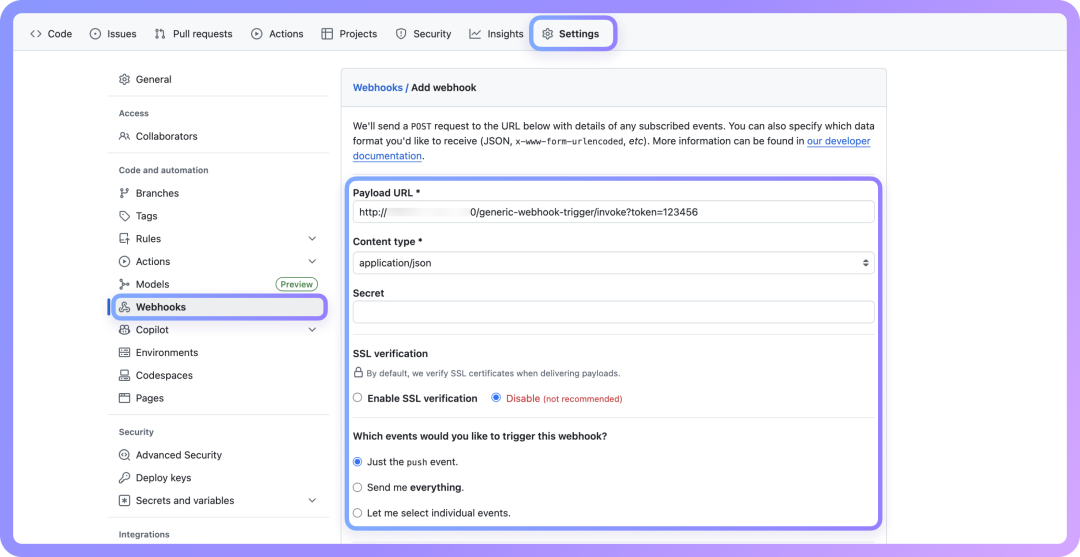Choose Just the push event option
1080x557 pixels.
coord(357,462)
